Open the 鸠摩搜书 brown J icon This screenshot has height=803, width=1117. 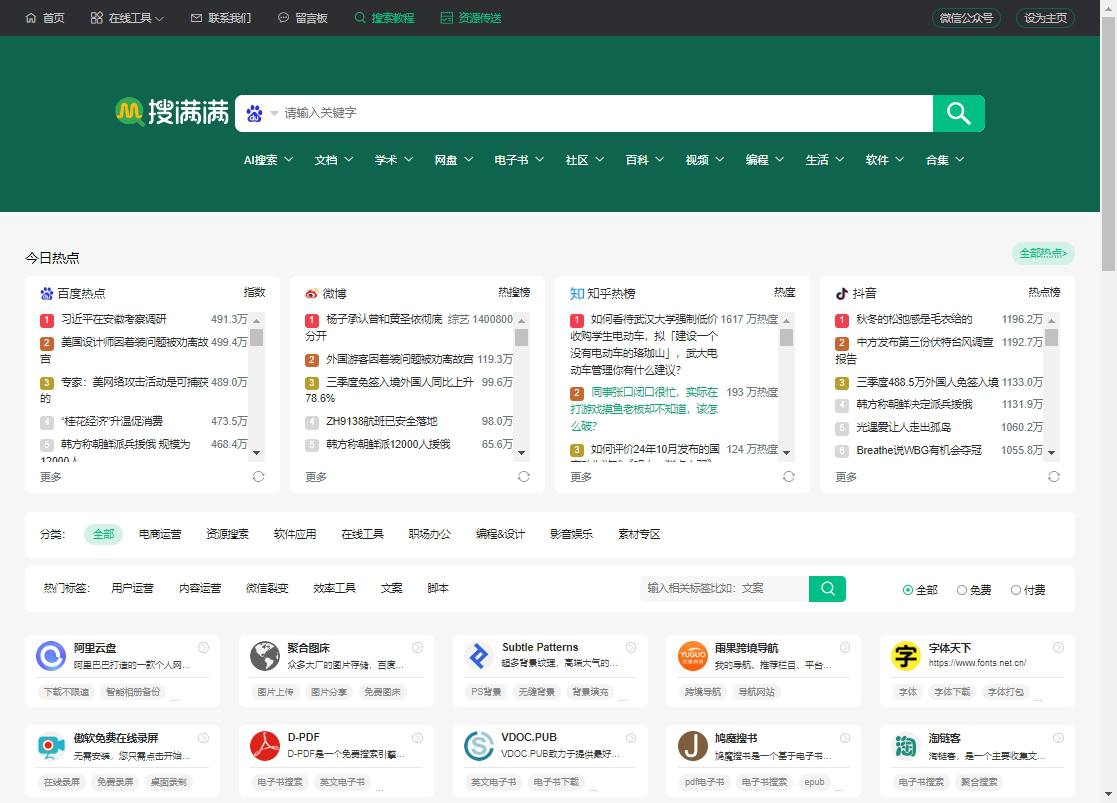[x=692, y=746]
